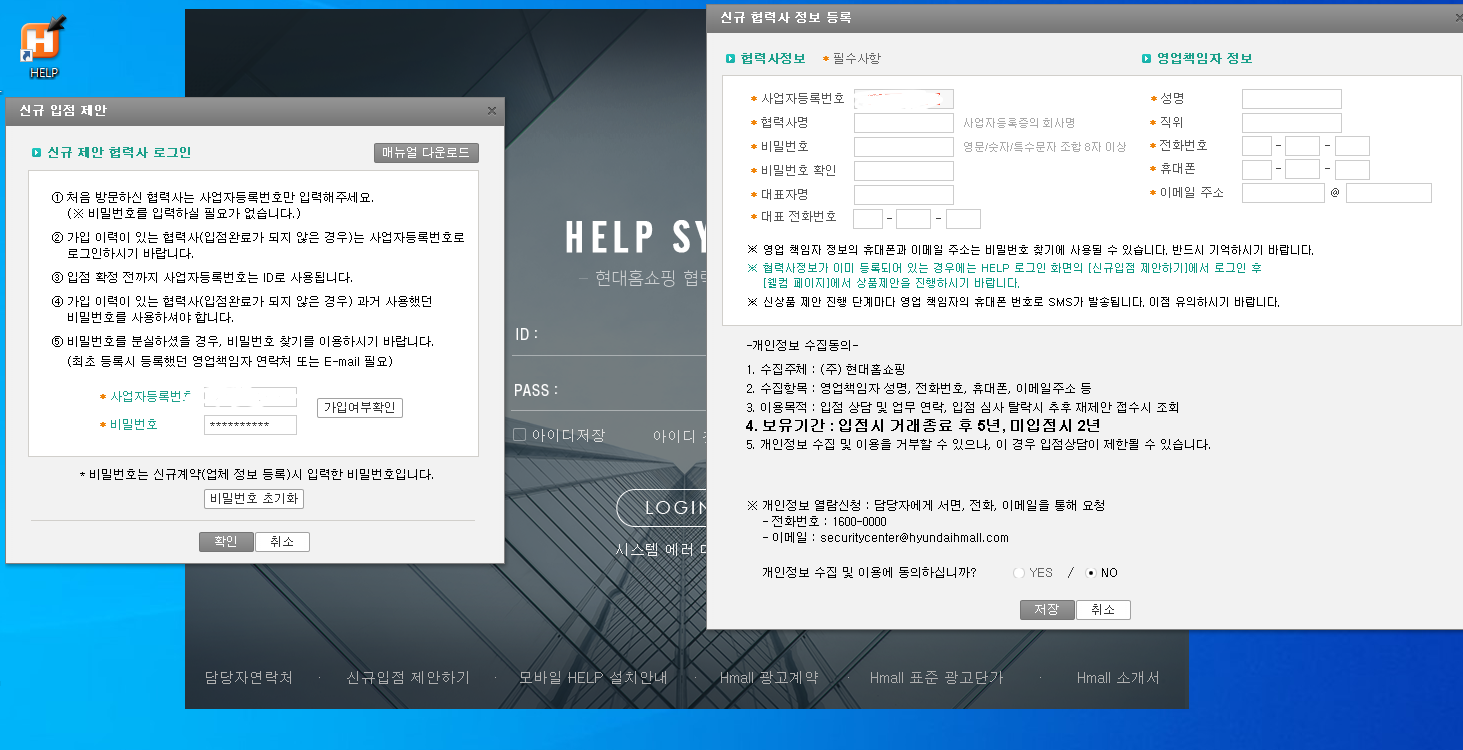Cancel the 신규 입점 제안 login dialog

tap(282, 542)
